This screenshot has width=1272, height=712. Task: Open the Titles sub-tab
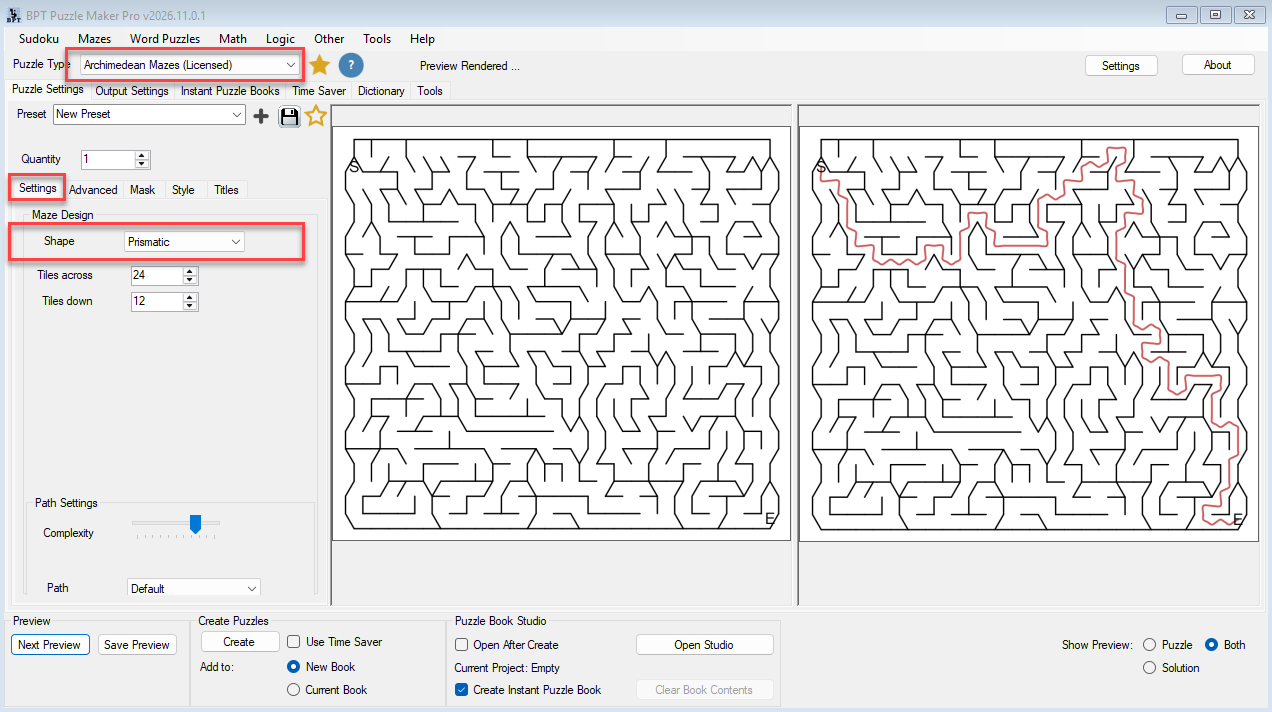[227, 190]
